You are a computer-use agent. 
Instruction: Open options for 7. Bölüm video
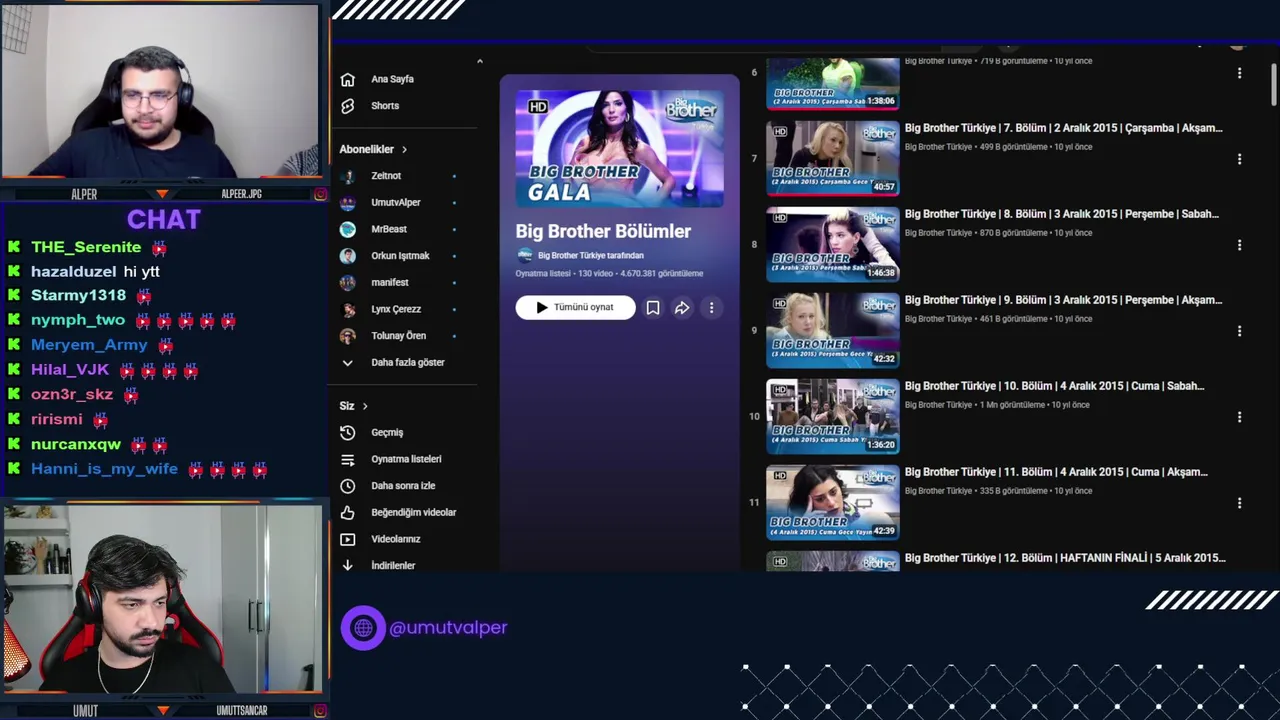click(1239, 159)
